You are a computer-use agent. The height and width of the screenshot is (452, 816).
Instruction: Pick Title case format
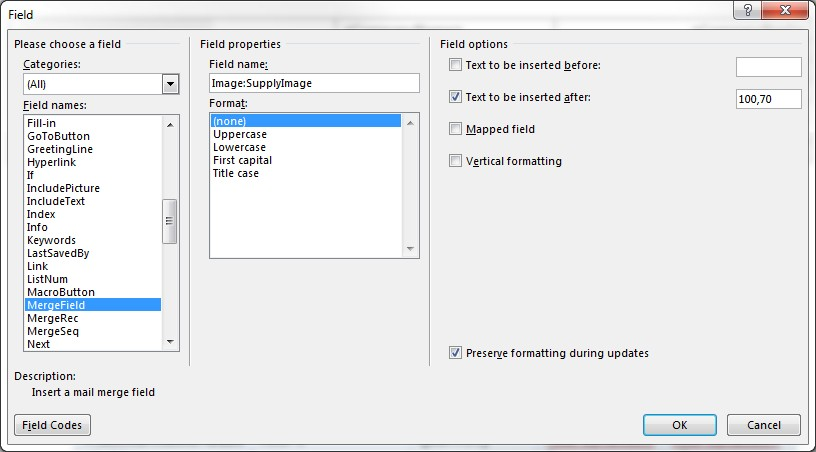pos(236,173)
